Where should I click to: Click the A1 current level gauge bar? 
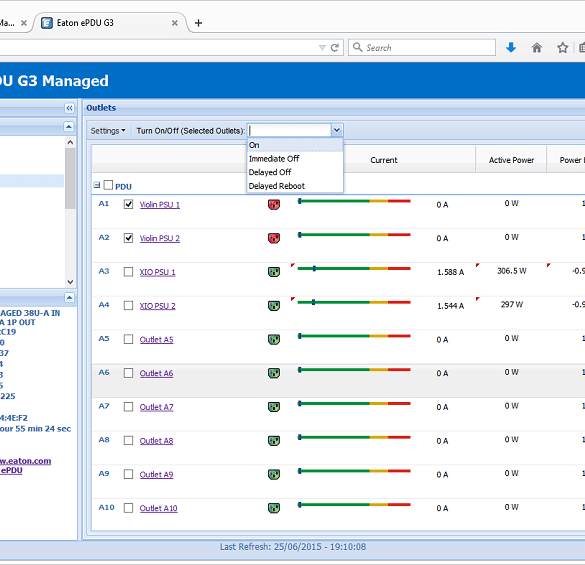tap(354, 201)
